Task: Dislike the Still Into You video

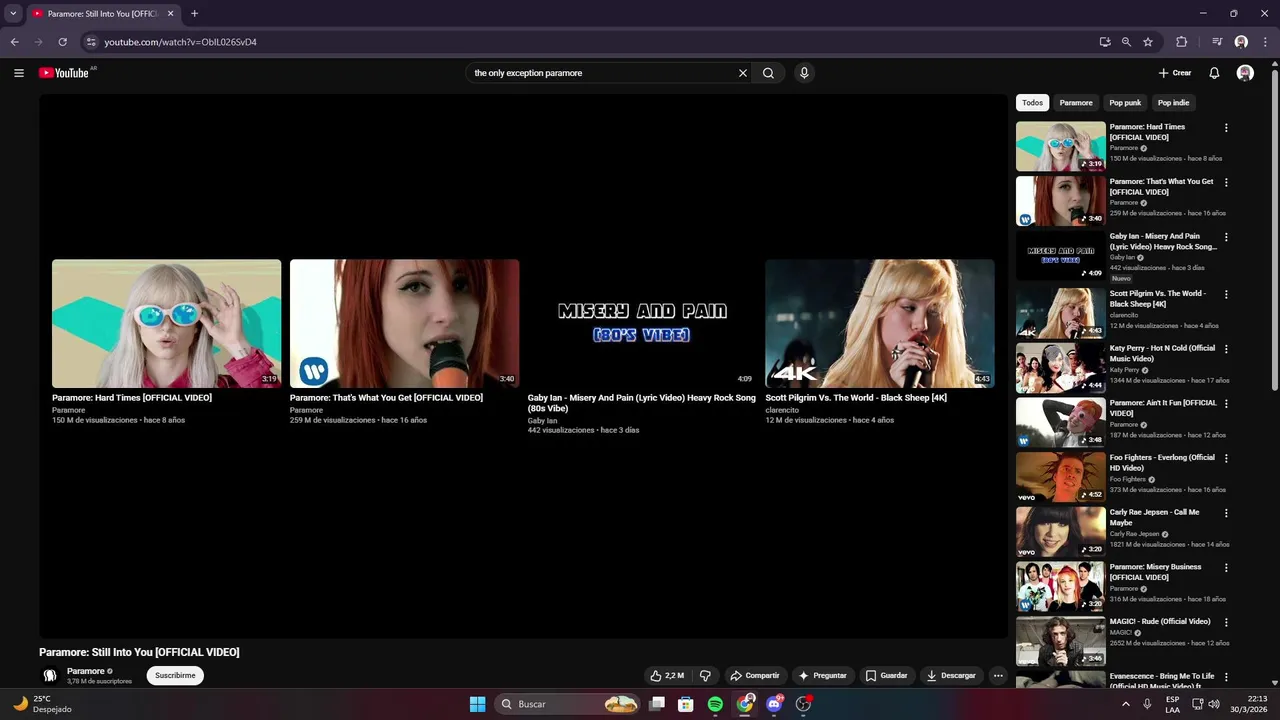Action: (705, 676)
